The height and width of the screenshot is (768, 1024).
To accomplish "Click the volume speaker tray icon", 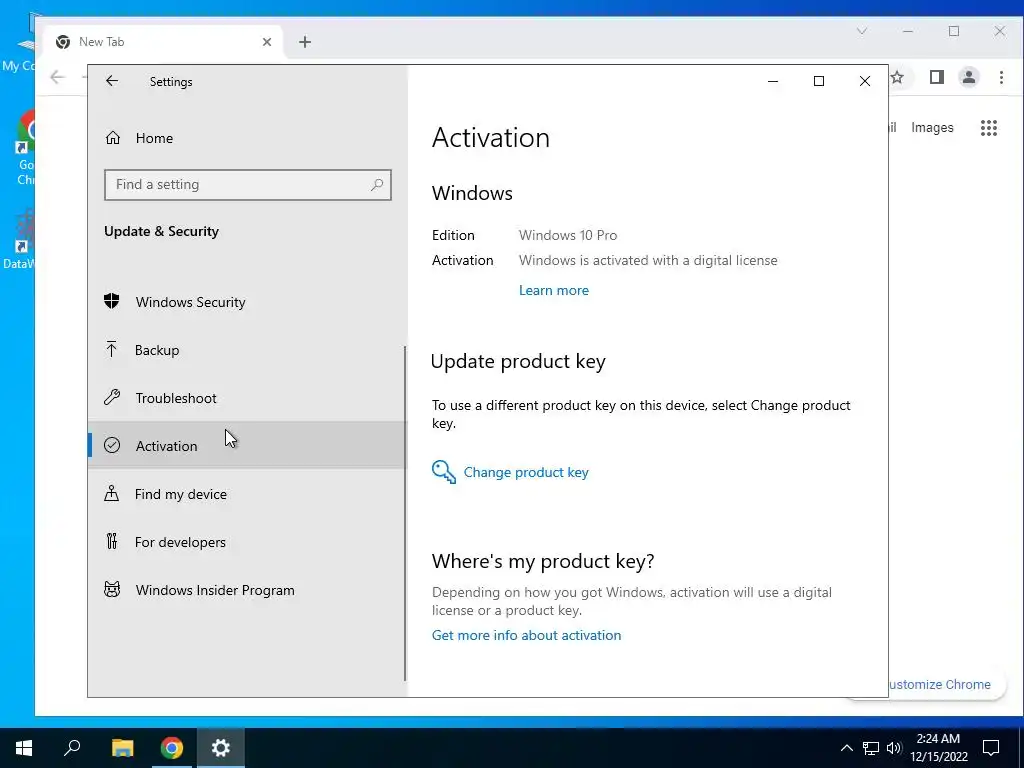I will click(894, 748).
